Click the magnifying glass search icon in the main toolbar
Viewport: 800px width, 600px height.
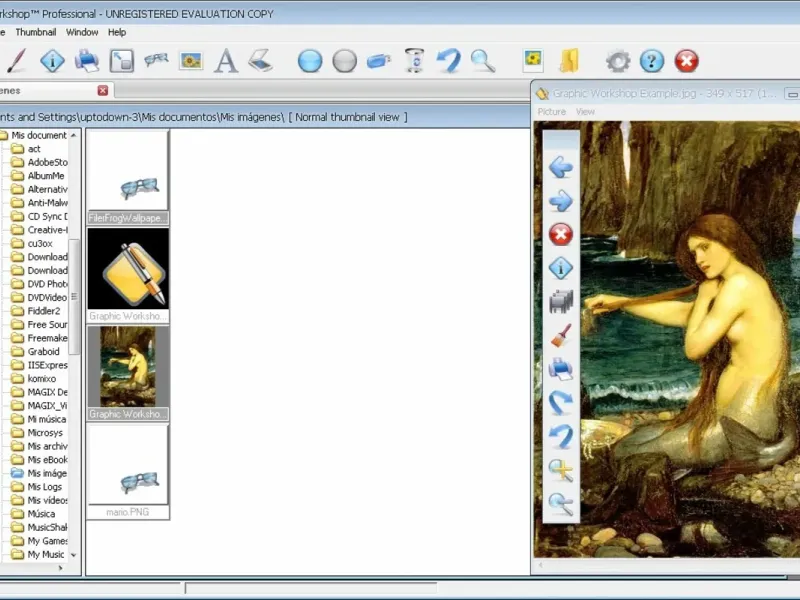483,61
